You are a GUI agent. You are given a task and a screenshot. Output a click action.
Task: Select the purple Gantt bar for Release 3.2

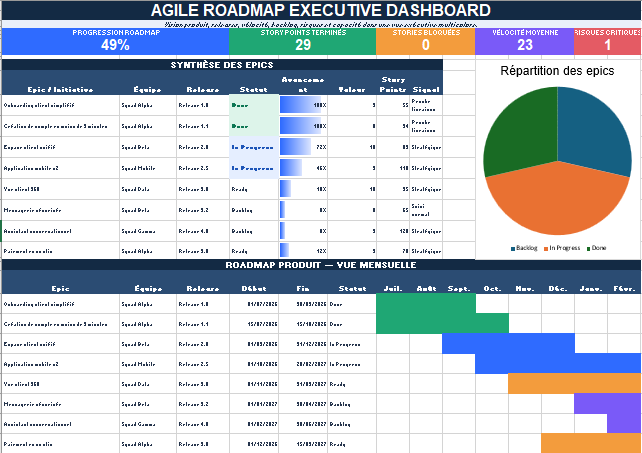[x=608, y=404]
